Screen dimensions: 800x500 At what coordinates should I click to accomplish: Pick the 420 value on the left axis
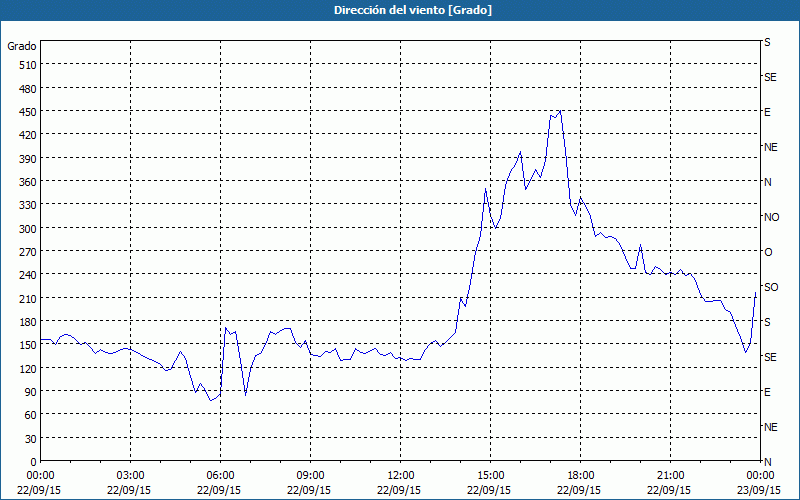click(x=28, y=135)
